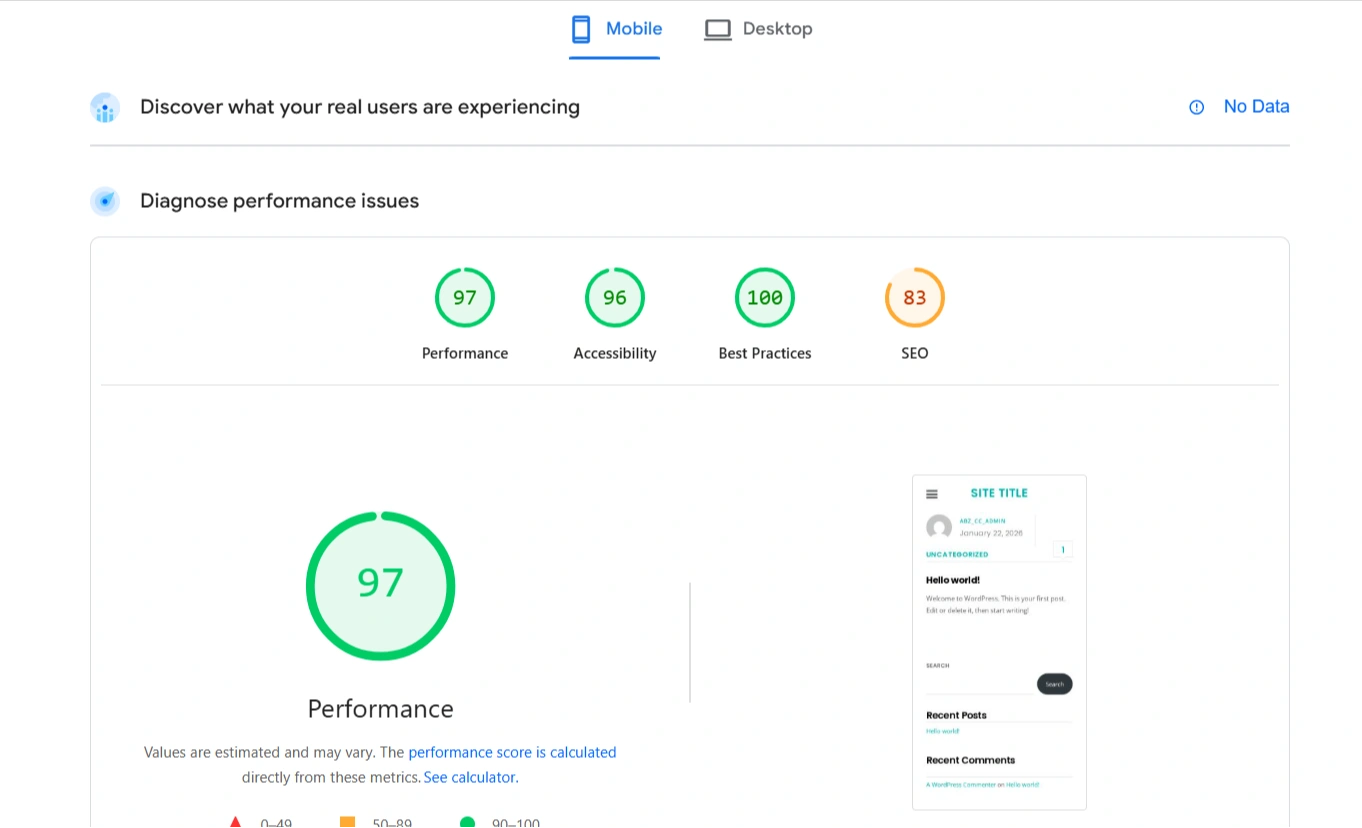
Task: Click the page screenshot thumbnail
Action: pyautogui.click(x=999, y=642)
